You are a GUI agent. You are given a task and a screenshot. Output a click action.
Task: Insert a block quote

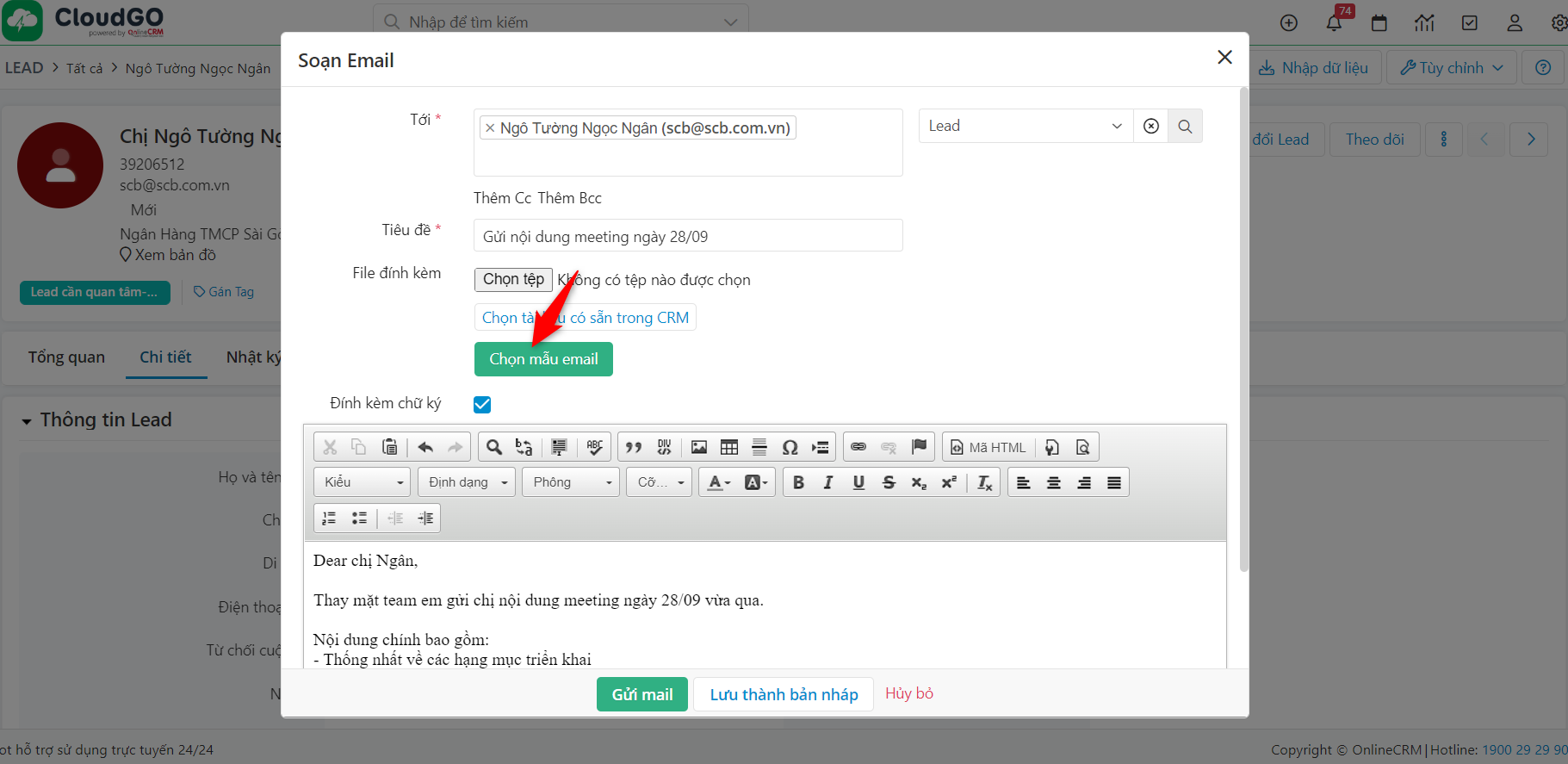tap(634, 447)
